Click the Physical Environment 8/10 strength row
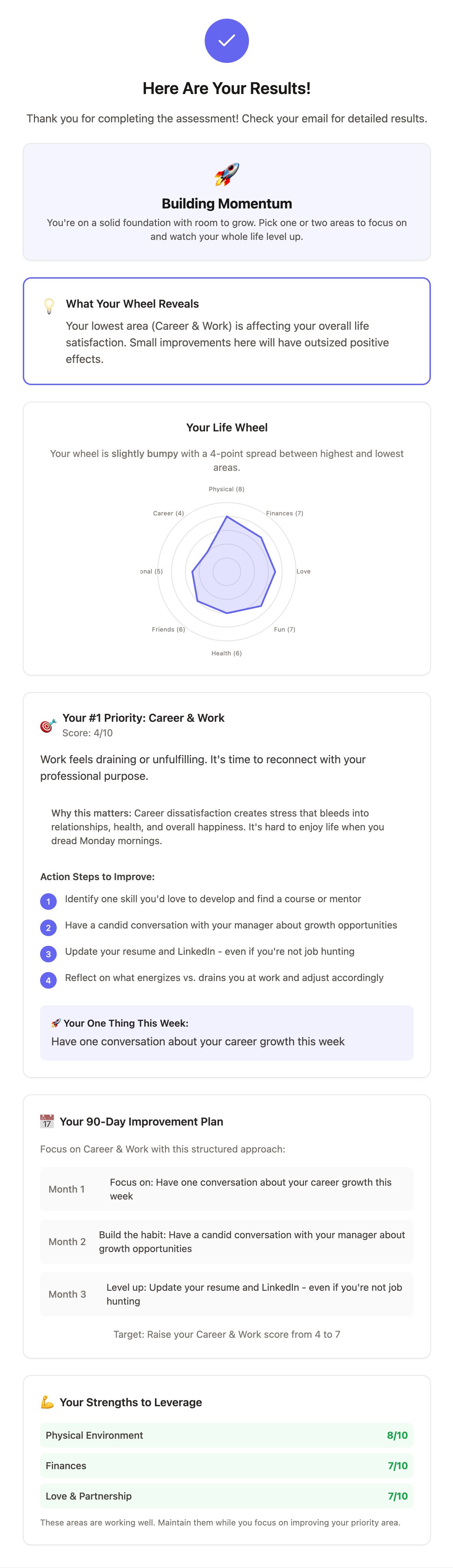 pyautogui.click(x=226, y=1435)
